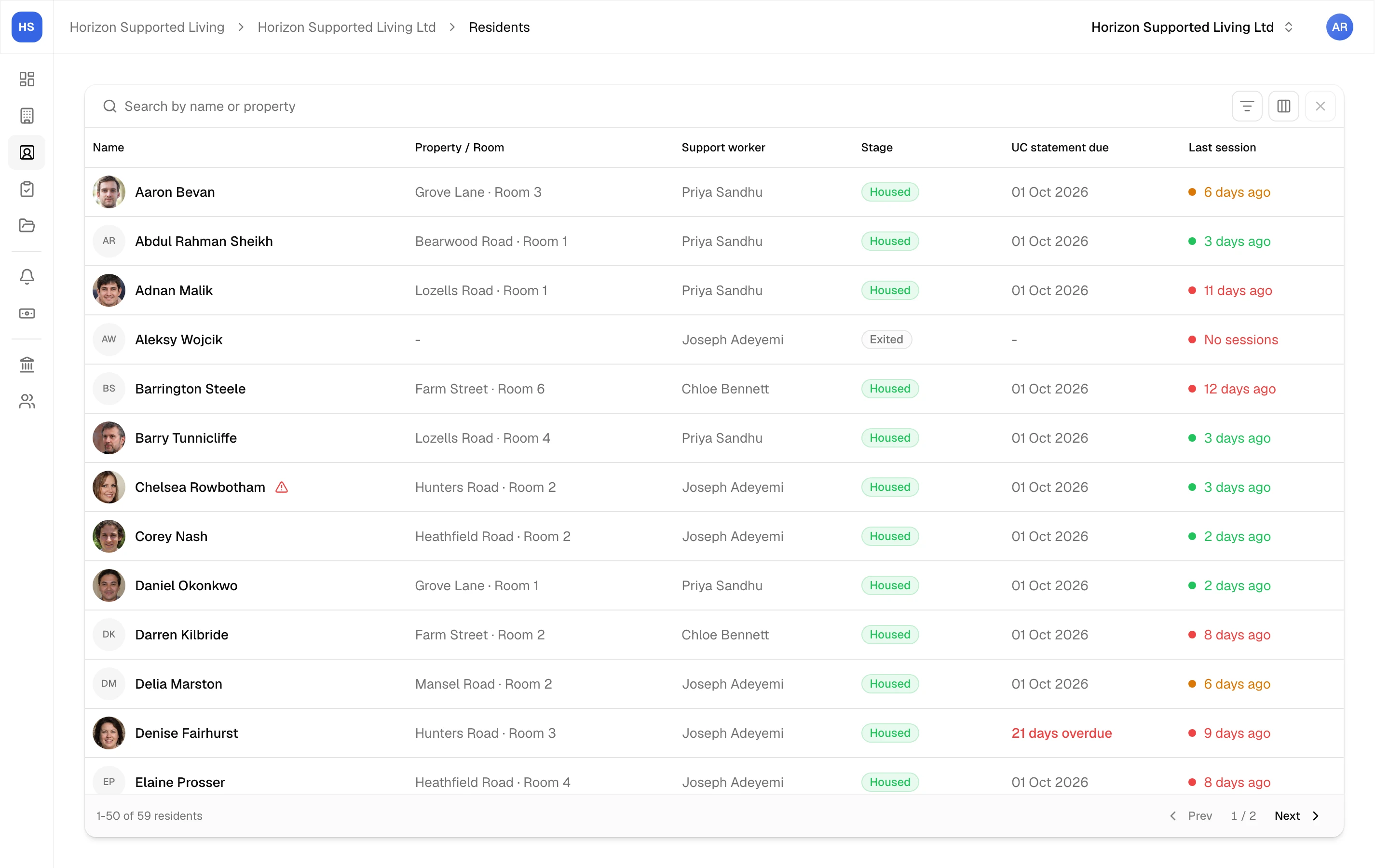Click the Exited stage badge for Aleksy Wojcik

point(886,339)
